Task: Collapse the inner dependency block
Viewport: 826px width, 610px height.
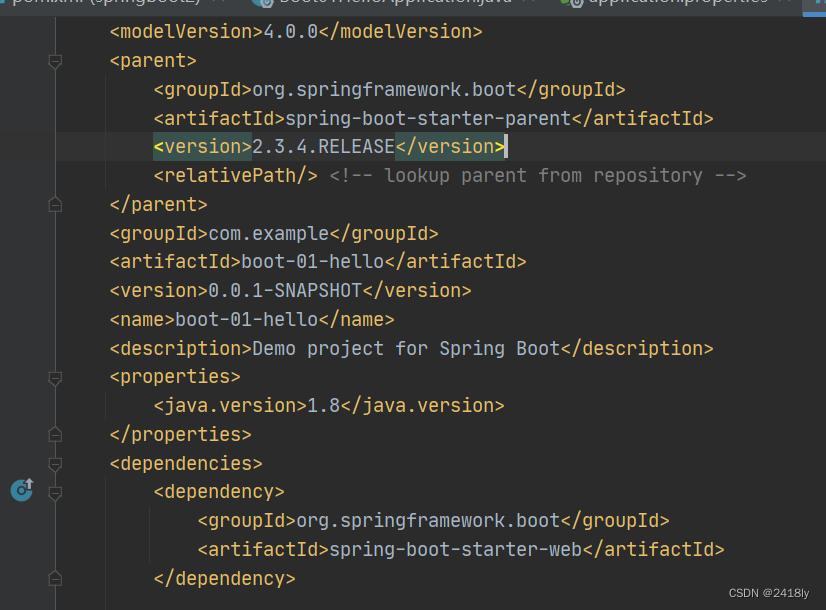Action: [55, 492]
